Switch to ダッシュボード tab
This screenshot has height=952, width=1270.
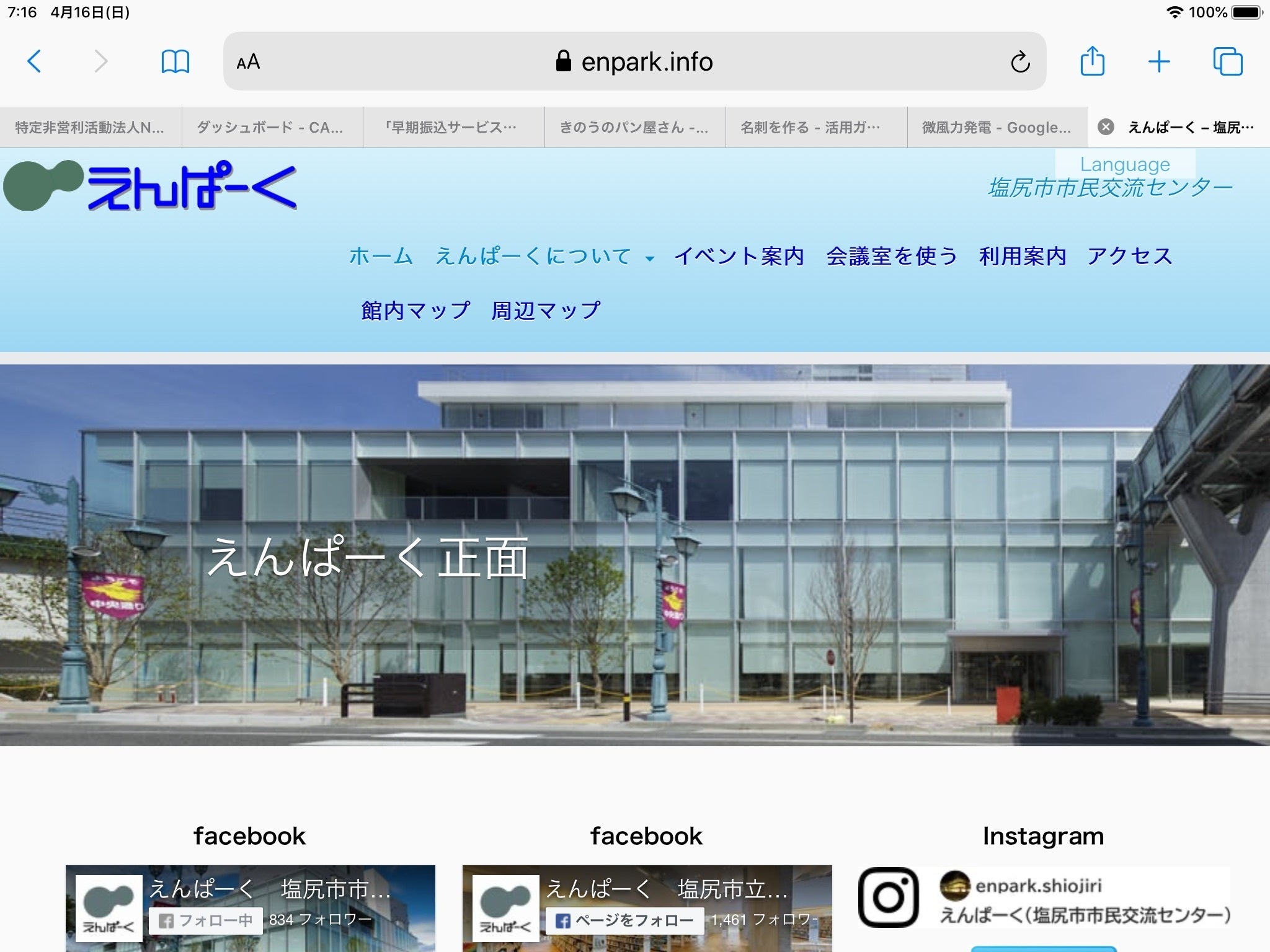click(x=270, y=127)
